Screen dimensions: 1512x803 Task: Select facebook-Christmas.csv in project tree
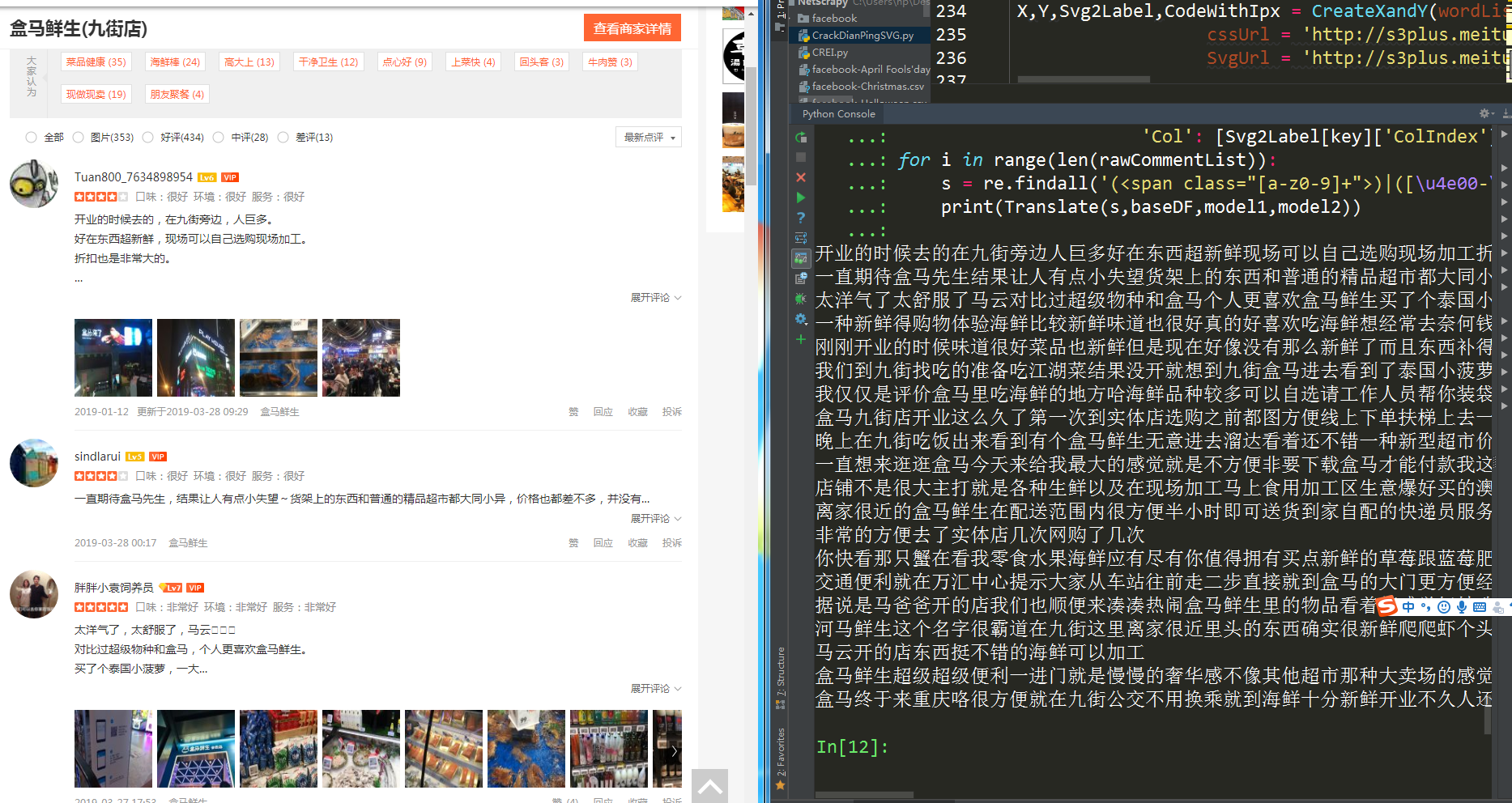coord(867,87)
